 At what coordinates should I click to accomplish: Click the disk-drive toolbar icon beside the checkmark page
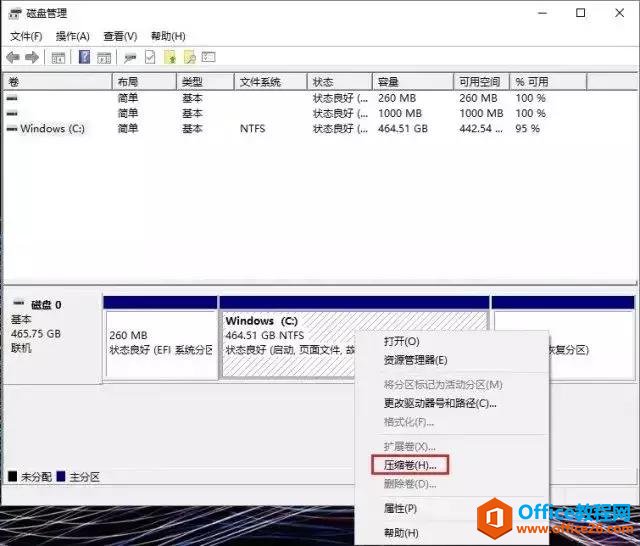click(130, 58)
